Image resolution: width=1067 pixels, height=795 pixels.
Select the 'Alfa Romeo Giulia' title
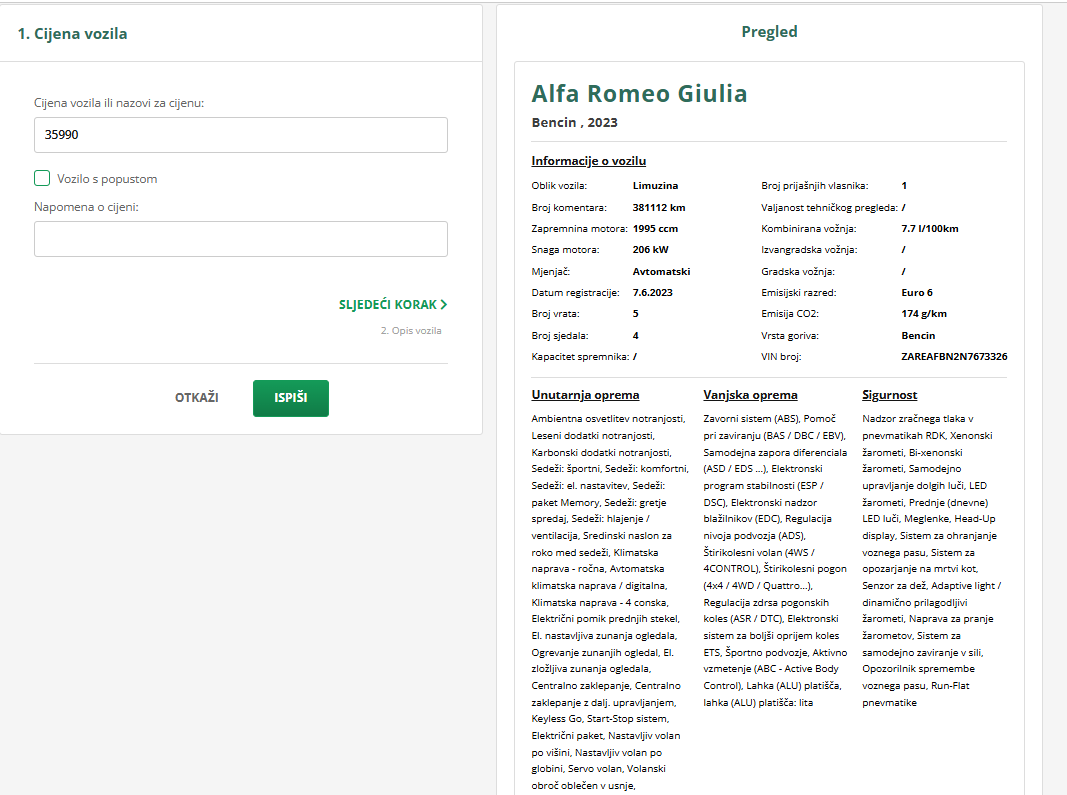point(639,93)
